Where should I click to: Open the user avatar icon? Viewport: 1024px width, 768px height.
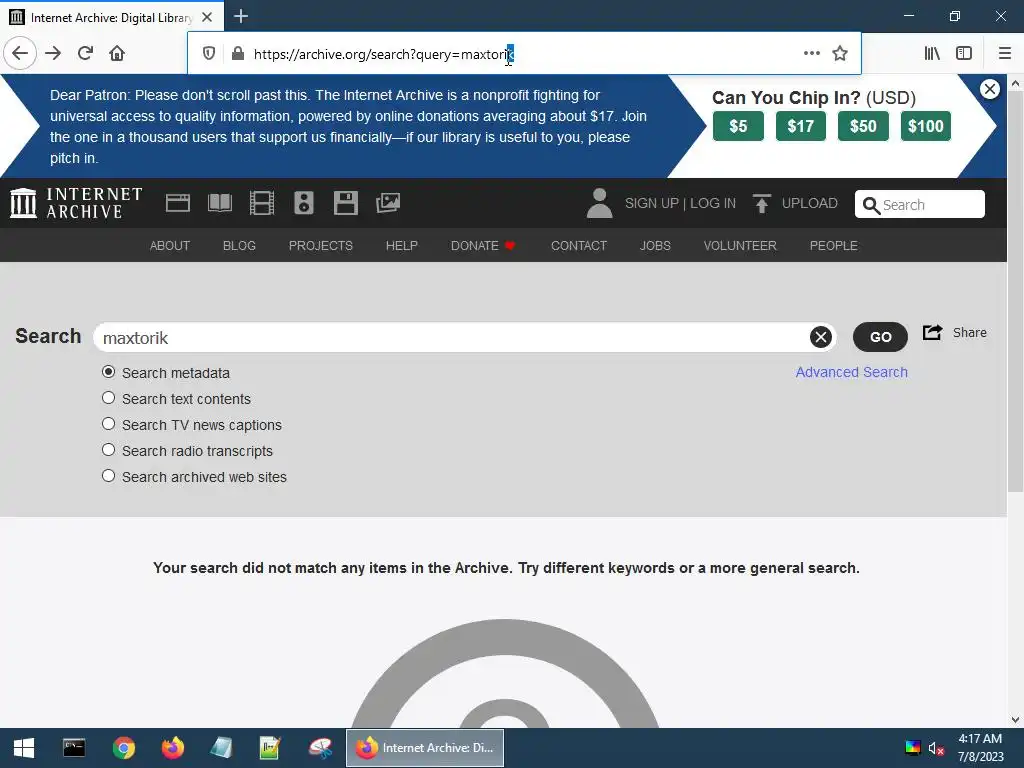pos(599,203)
